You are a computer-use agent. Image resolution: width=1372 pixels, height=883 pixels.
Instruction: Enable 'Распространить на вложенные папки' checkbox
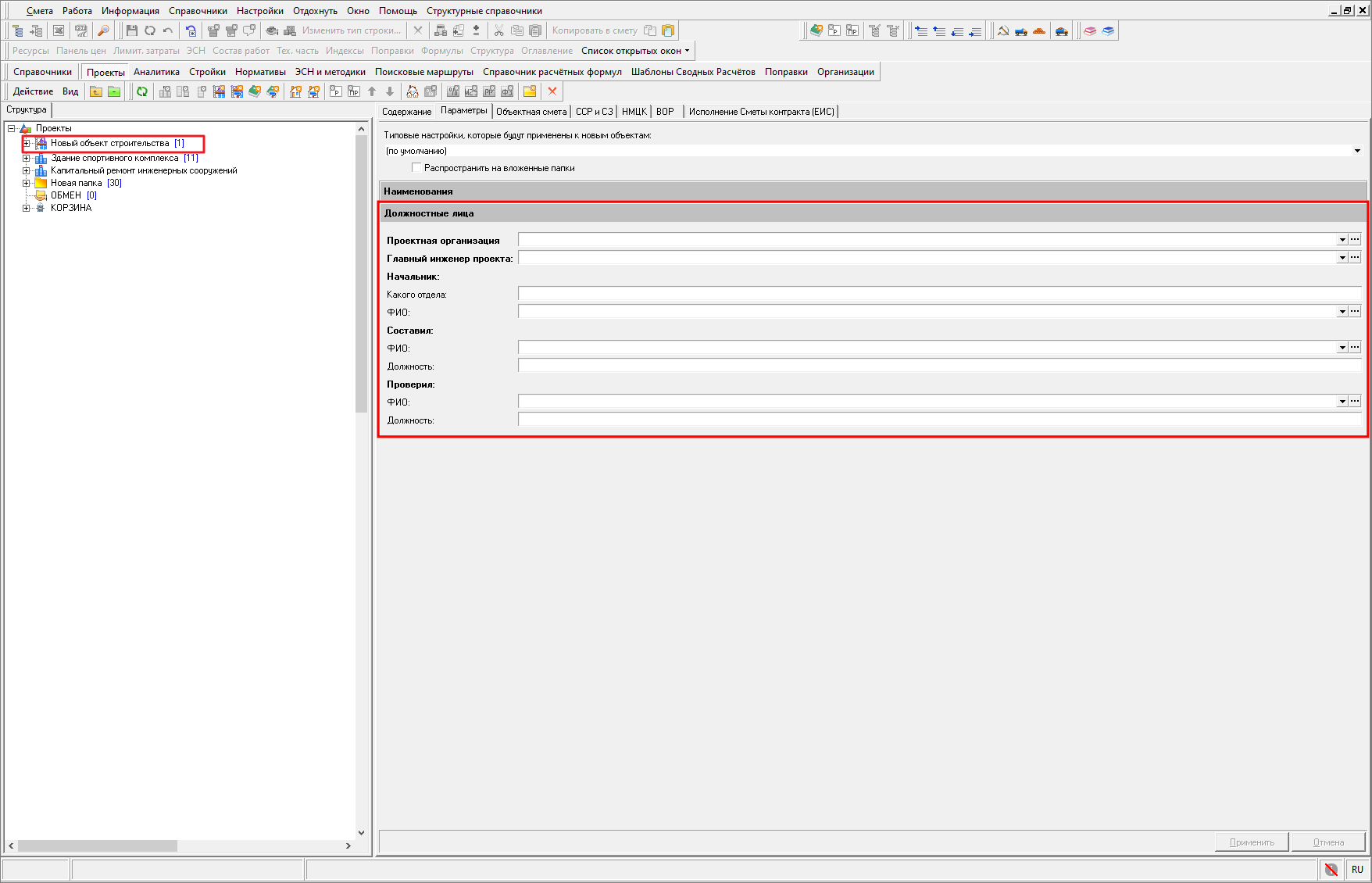416,168
